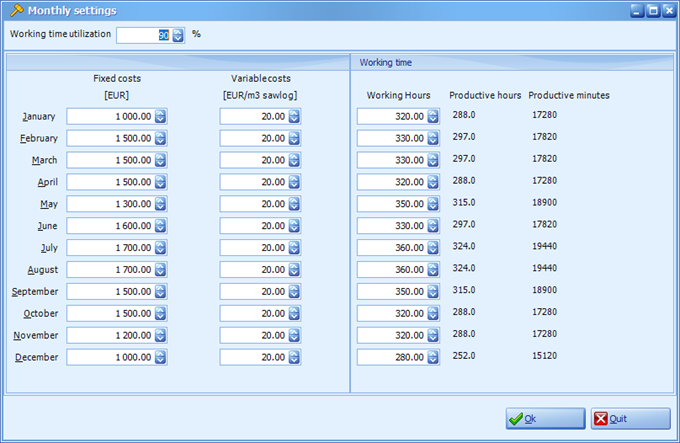Cancel with the Quit button
Screen dimensions: 680x443
[x=631, y=419]
